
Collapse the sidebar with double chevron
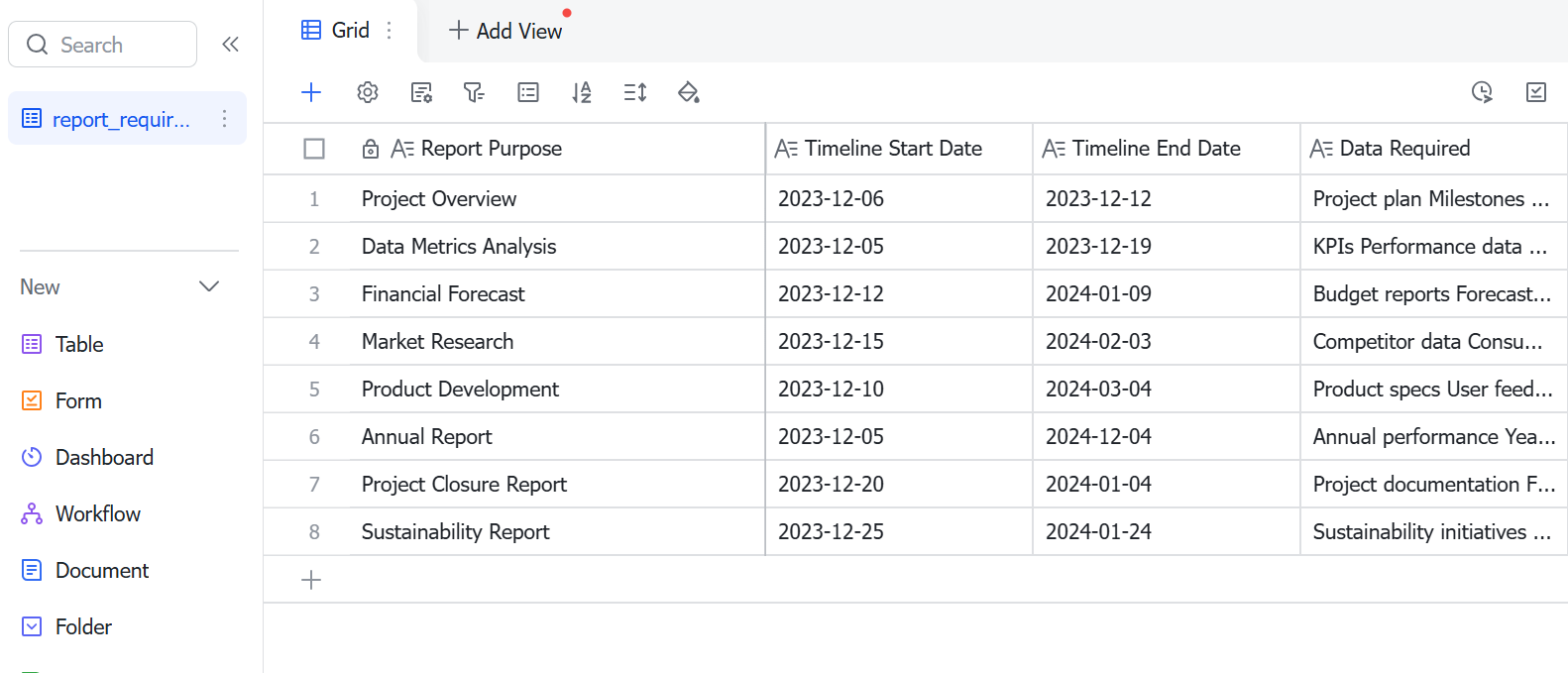[x=231, y=44]
